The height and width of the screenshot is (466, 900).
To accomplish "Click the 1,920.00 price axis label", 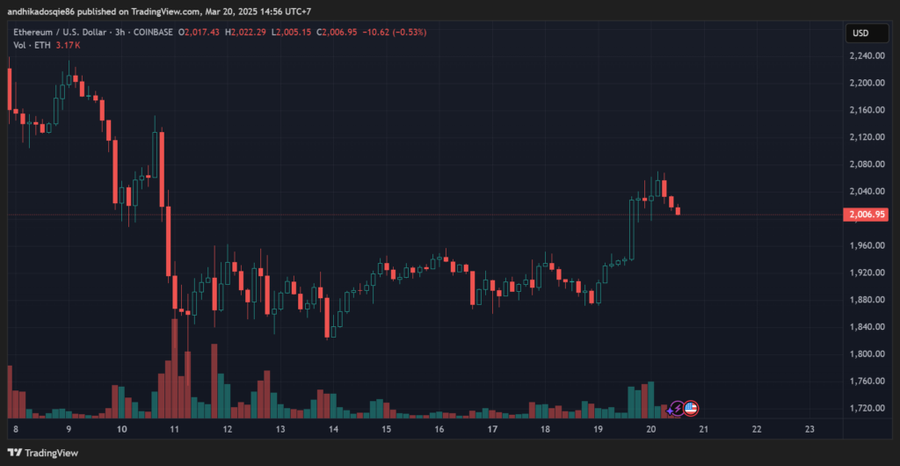I will click(x=866, y=273).
